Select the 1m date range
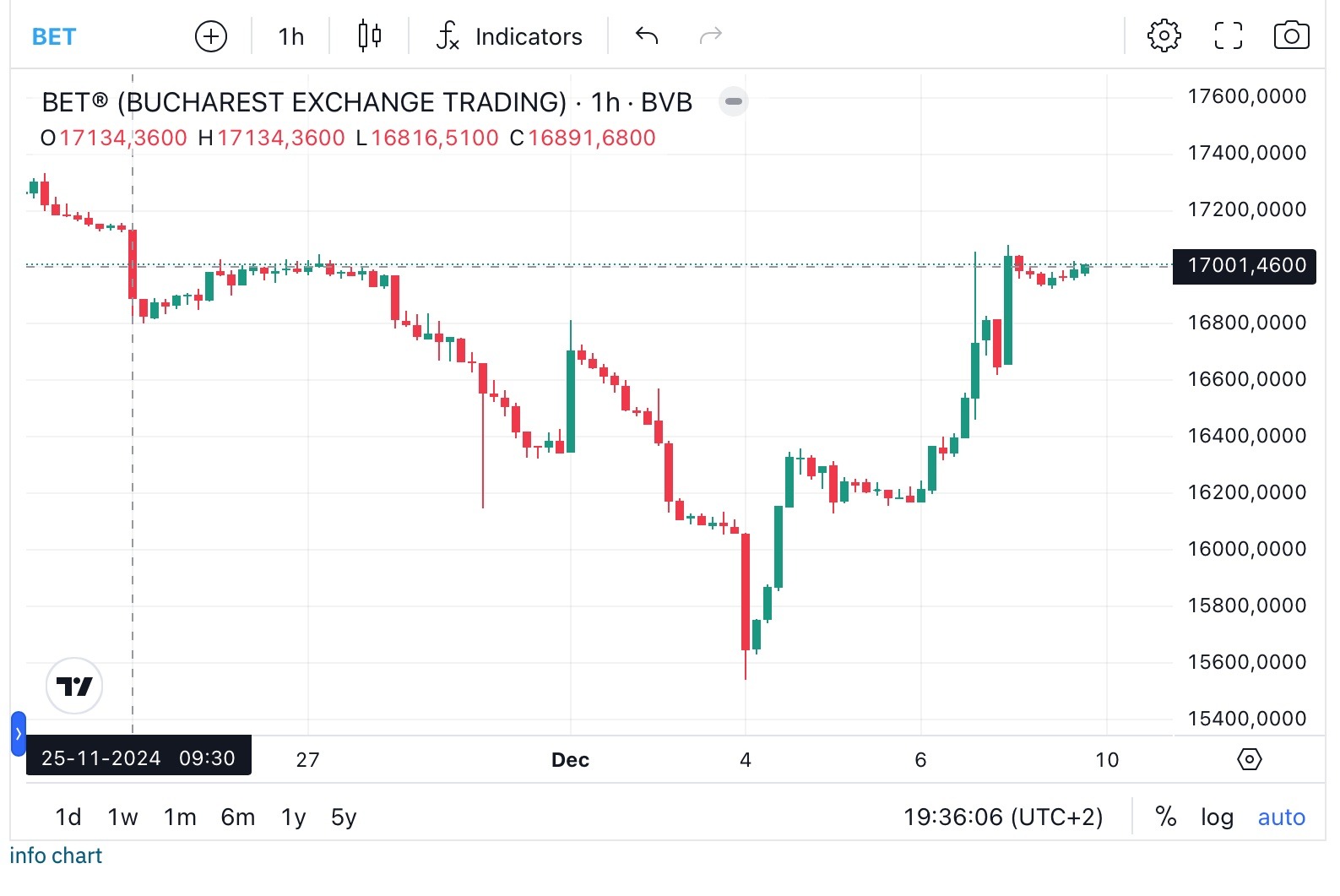Viewport: 1340px width, 896px height. point(180,817)
